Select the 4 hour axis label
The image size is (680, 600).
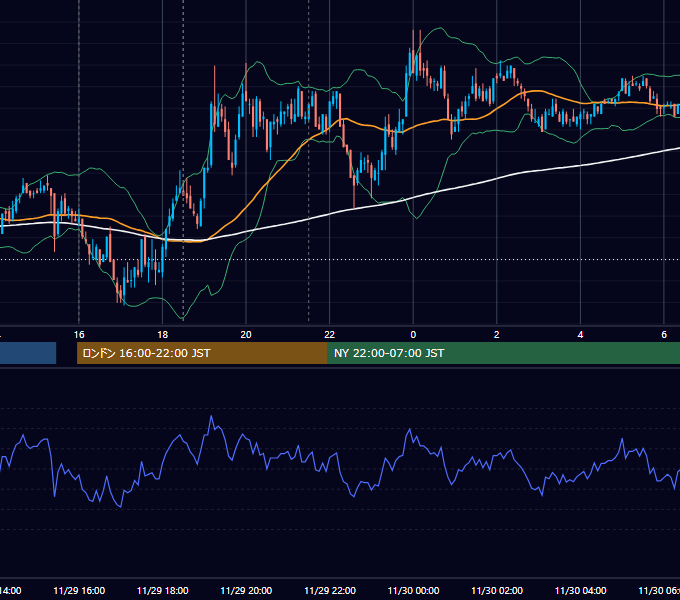click(x=580, y=335)
